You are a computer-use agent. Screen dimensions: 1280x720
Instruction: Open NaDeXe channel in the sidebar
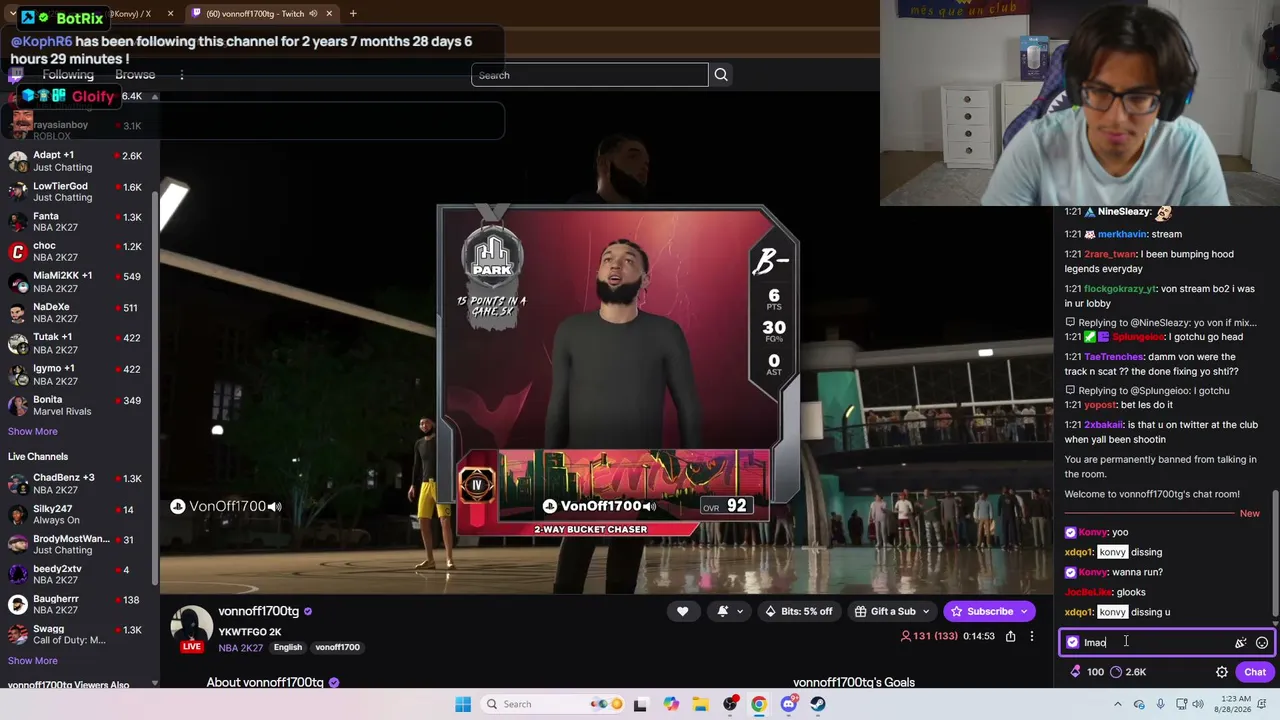[x=79, y=313]
